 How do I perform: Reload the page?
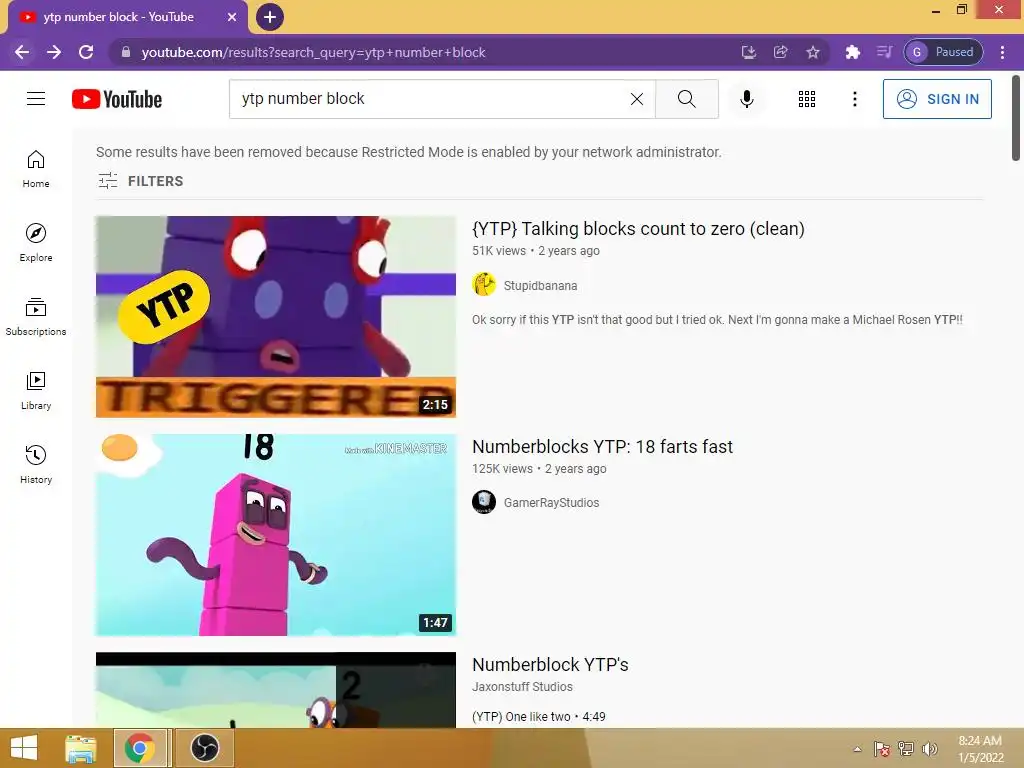tap(86, 52)
